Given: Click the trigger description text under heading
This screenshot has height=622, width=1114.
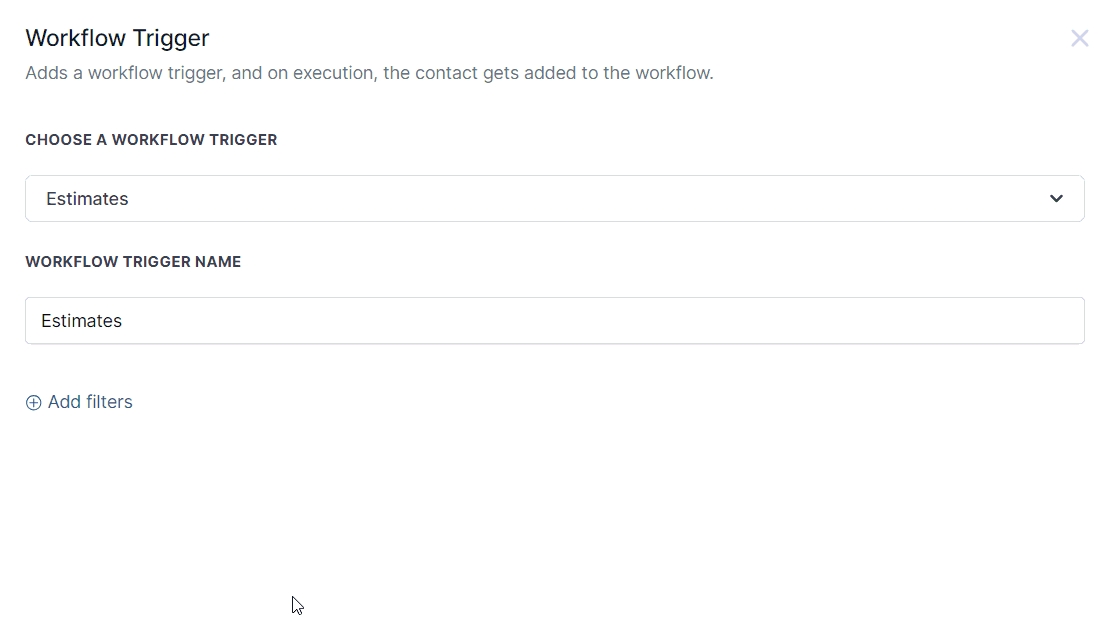Looking at the screenshot, I should point(369,73).
